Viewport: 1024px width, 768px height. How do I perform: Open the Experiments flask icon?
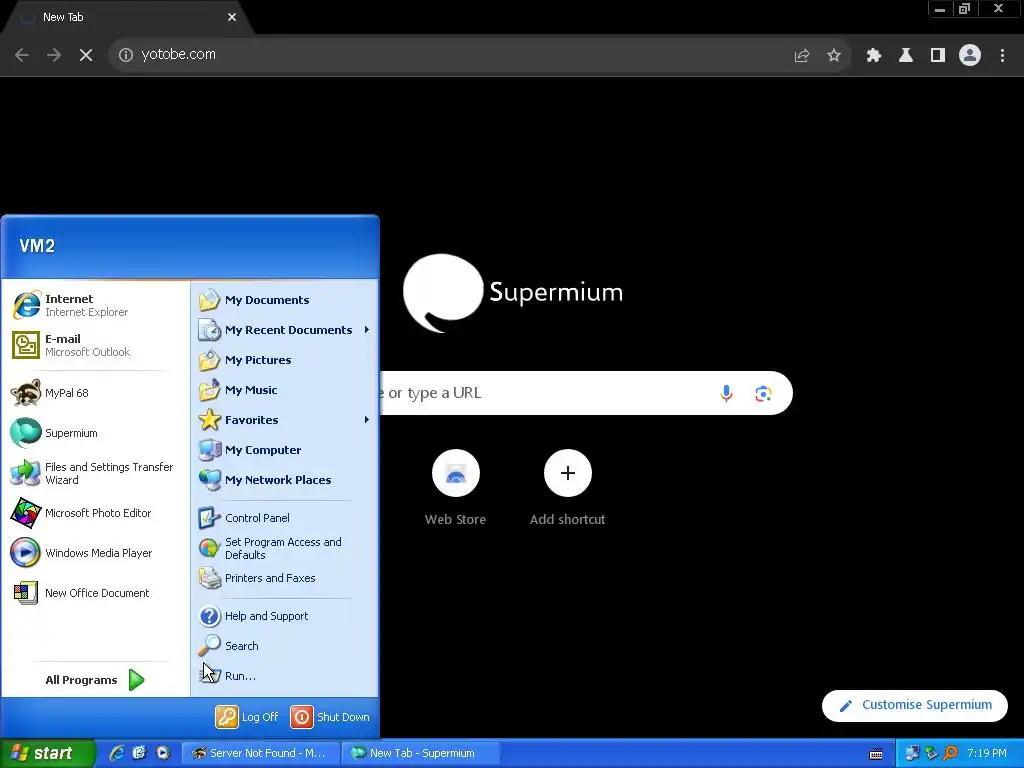[x=906, y=56]
